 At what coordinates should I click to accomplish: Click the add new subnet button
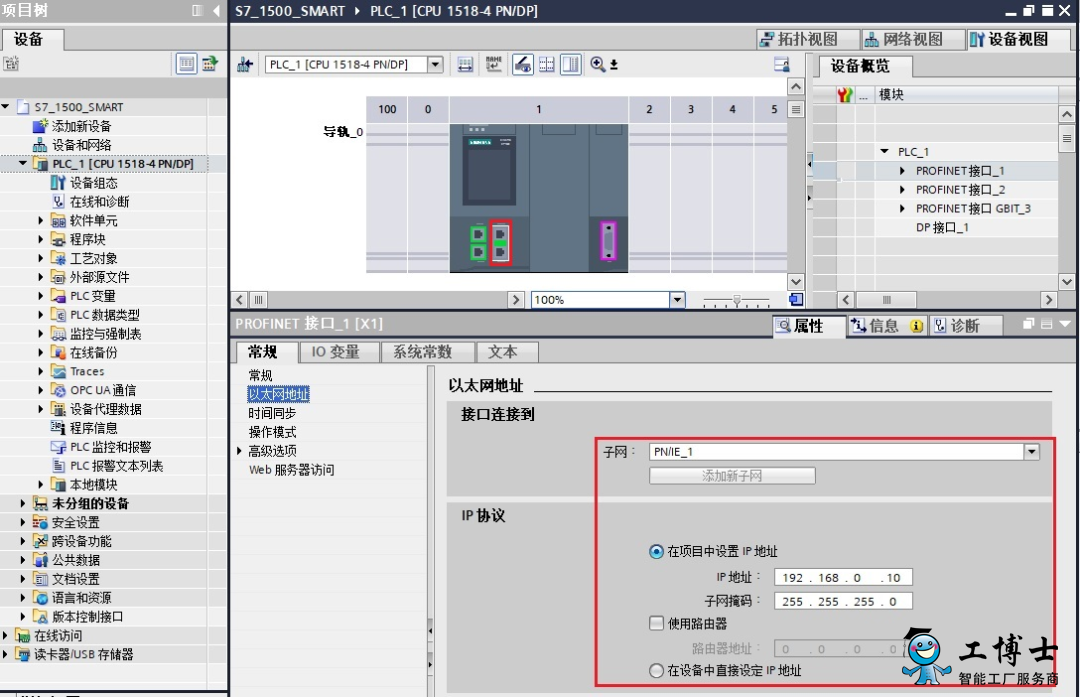tap(732, 476)
